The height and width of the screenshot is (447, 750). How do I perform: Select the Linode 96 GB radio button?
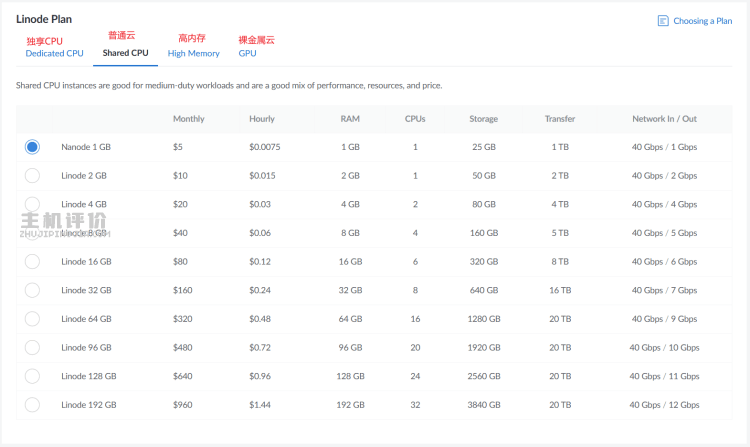[x=32, y=348]
